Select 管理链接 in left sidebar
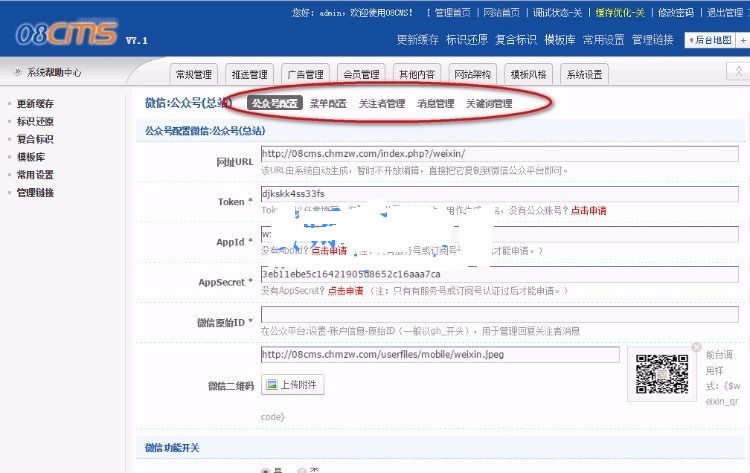The image size is (750, 473). coord(35,193)
